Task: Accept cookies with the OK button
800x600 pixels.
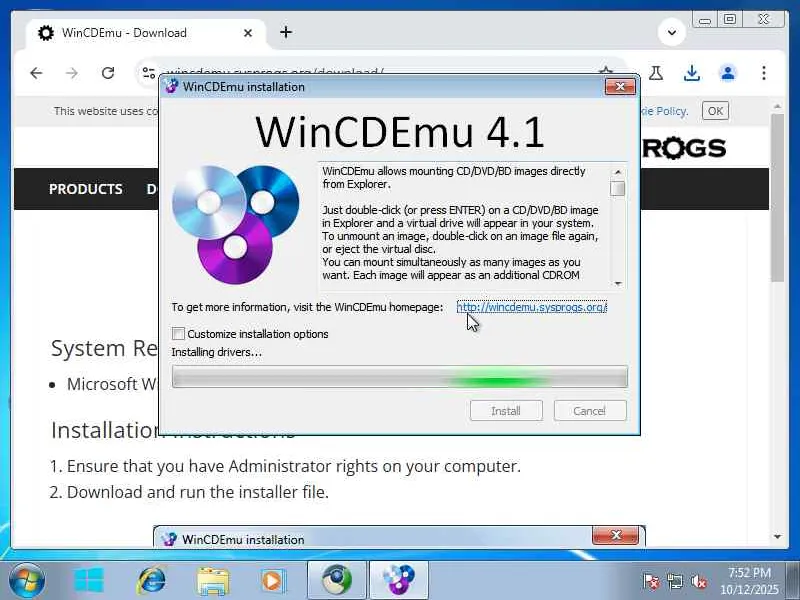Action: [x=715, y=111]
